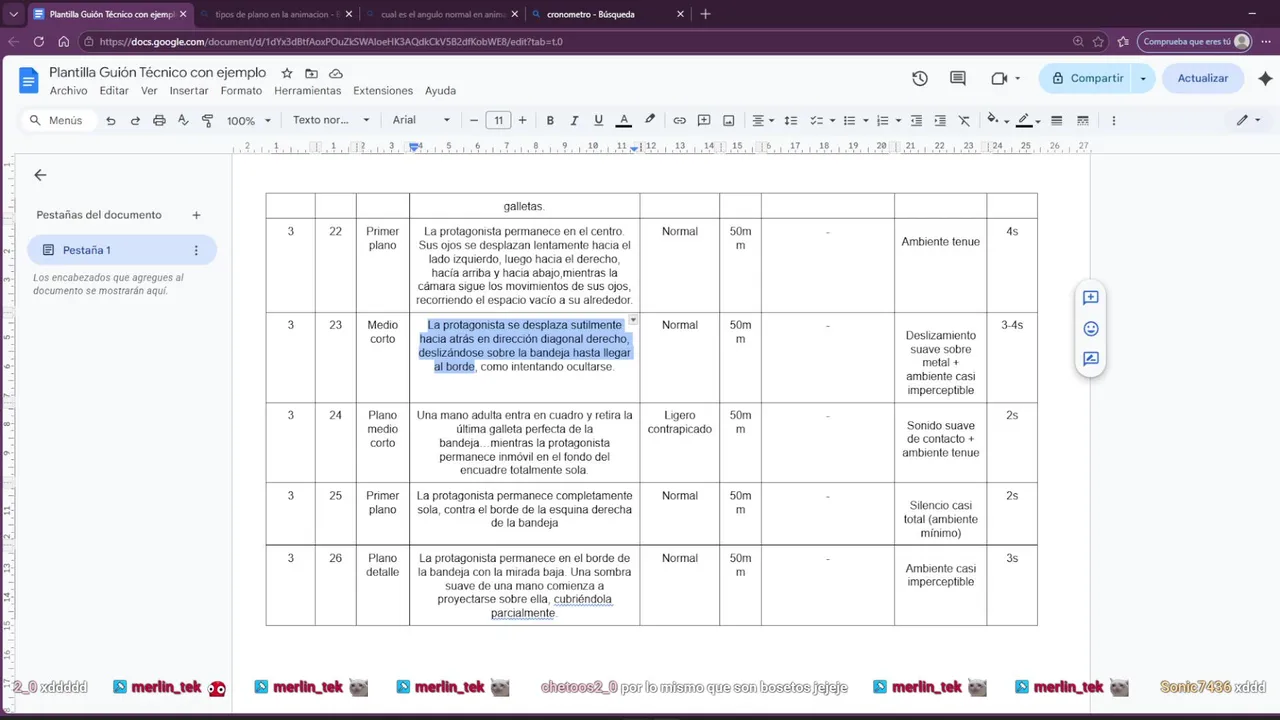Open the text color picker
1280x720 pixels.
624,120
